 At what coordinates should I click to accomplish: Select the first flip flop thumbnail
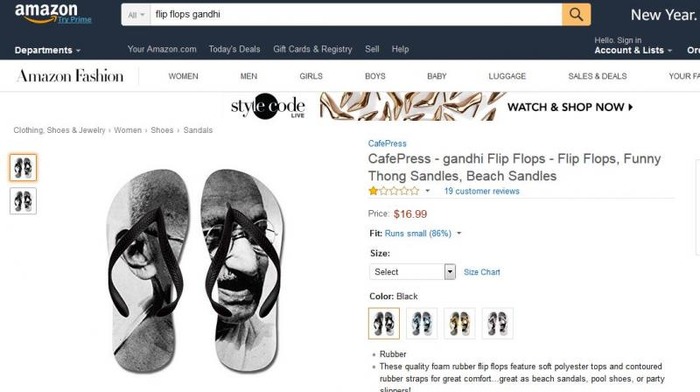tap(23, 168)
